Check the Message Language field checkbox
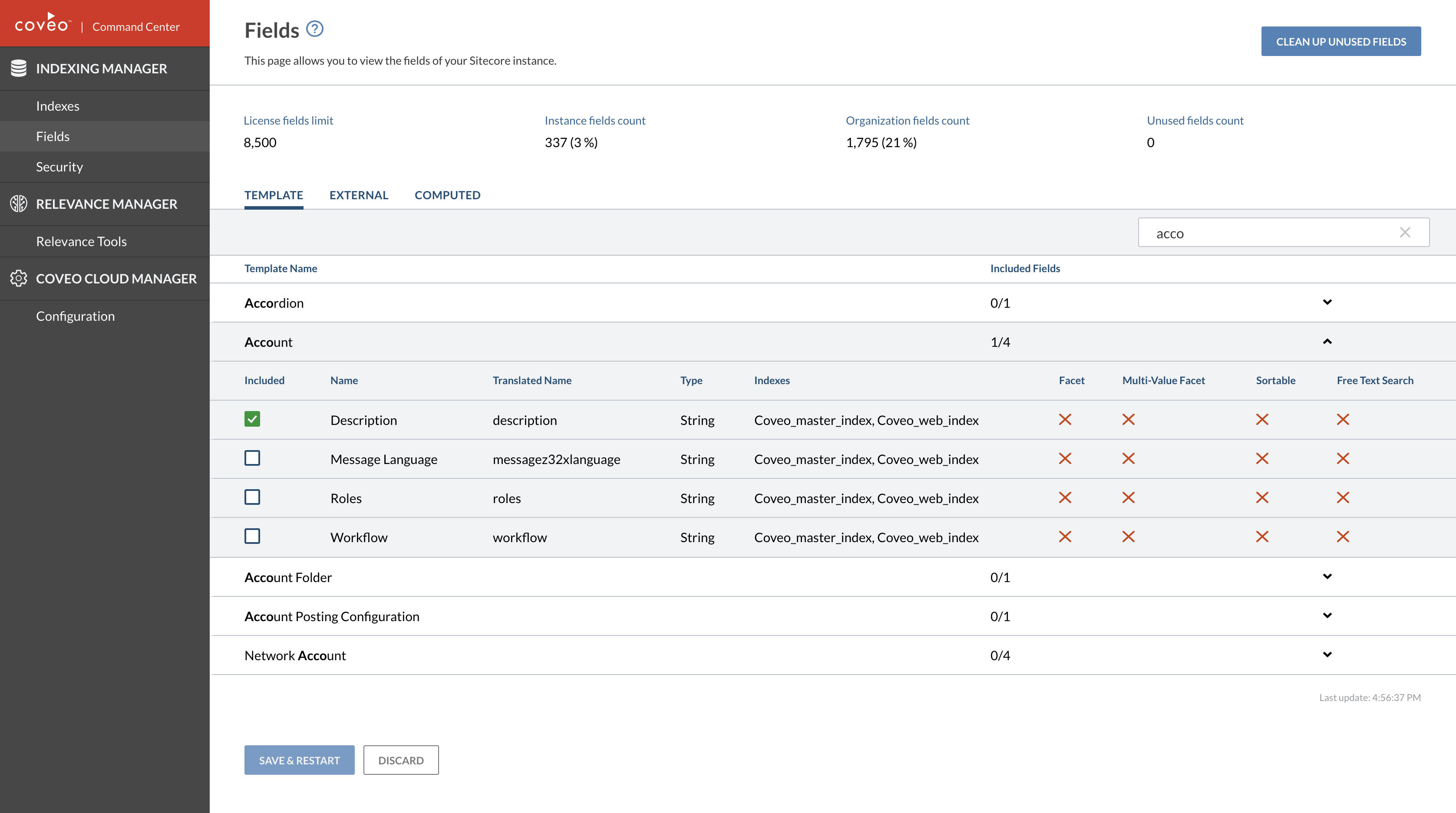This screenshot has height=813, width=1456. click(x=252, y=458)
